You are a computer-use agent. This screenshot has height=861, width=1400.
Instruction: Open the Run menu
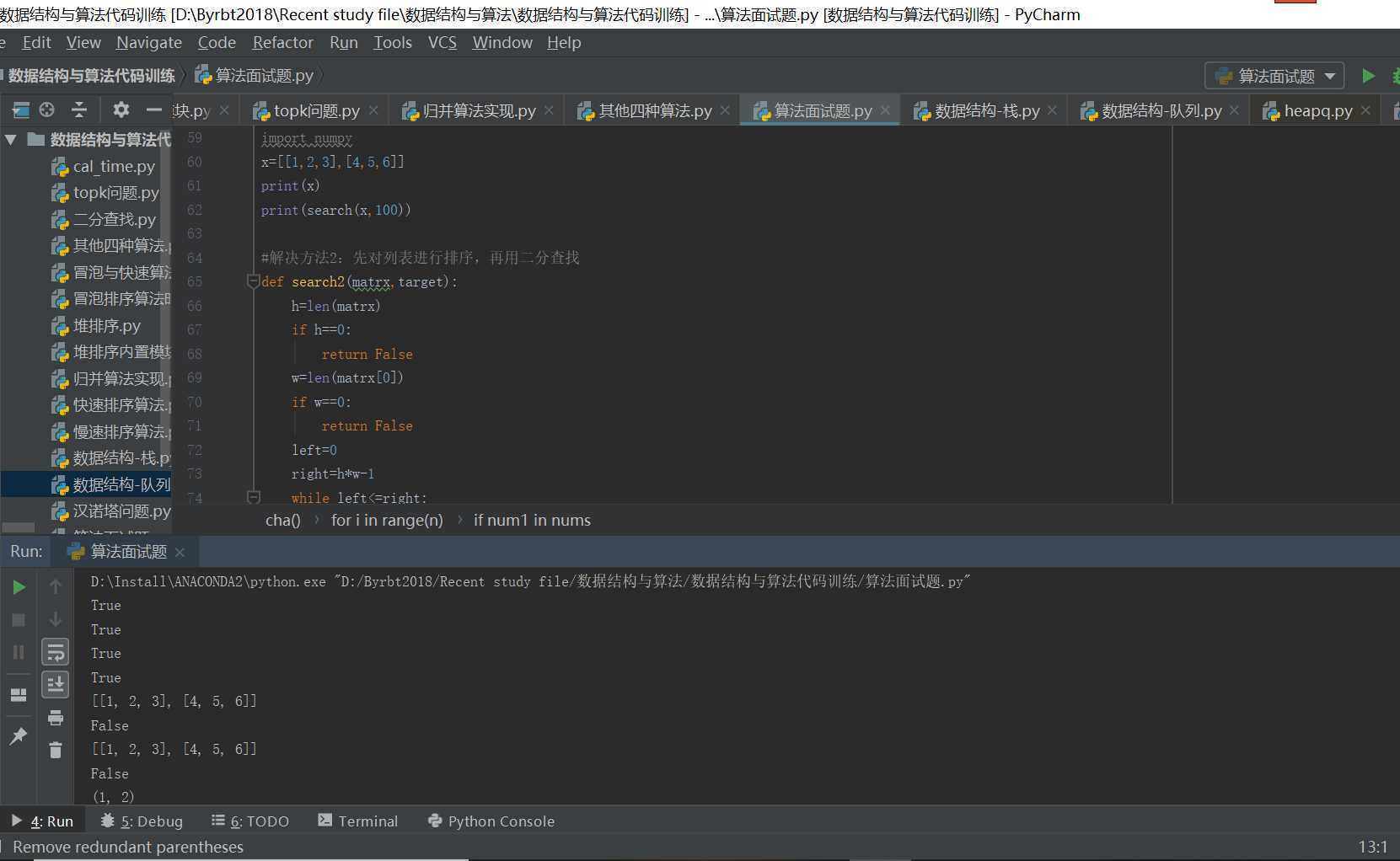(343, 42)
